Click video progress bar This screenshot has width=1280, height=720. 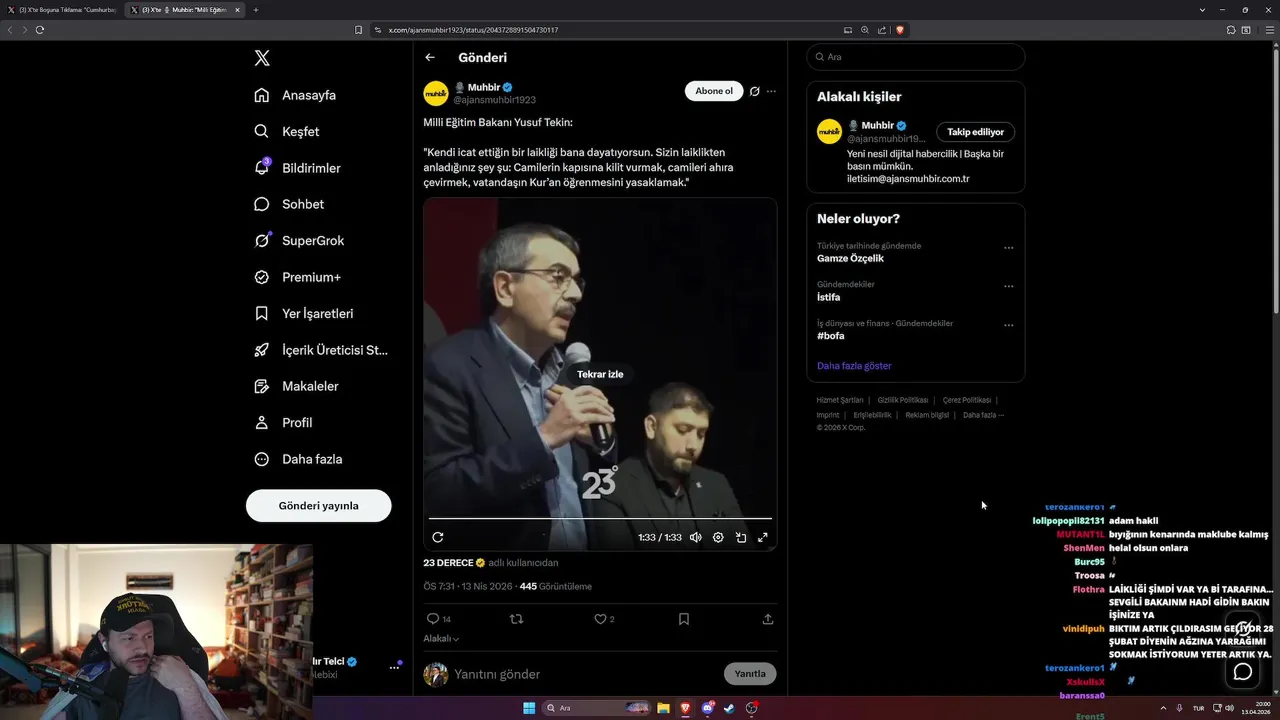(x=600, y=518)
